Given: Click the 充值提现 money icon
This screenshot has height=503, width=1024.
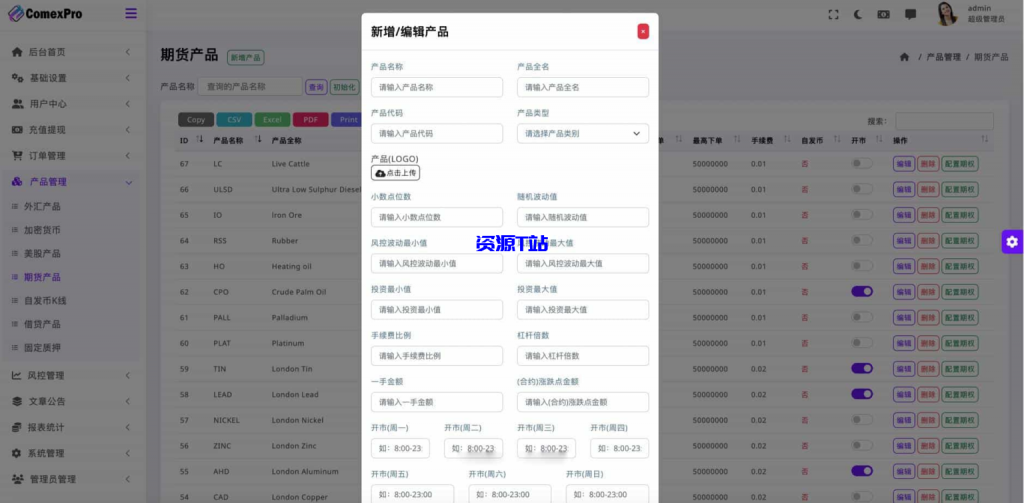Looking at the screenshot, I should pos(18,130).
